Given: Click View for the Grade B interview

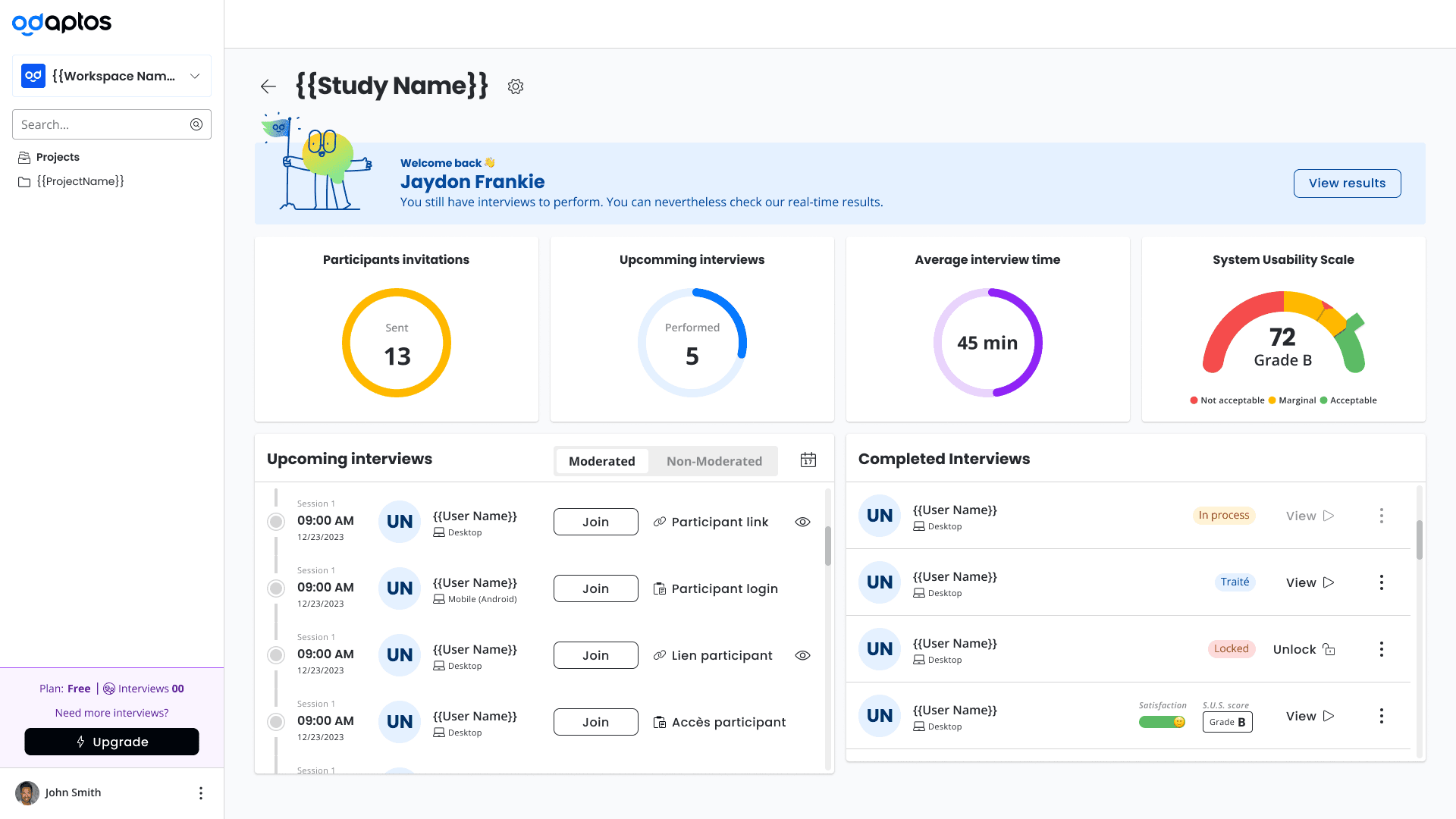Looking at the screenshot, I should click(x=1310, y=716).
